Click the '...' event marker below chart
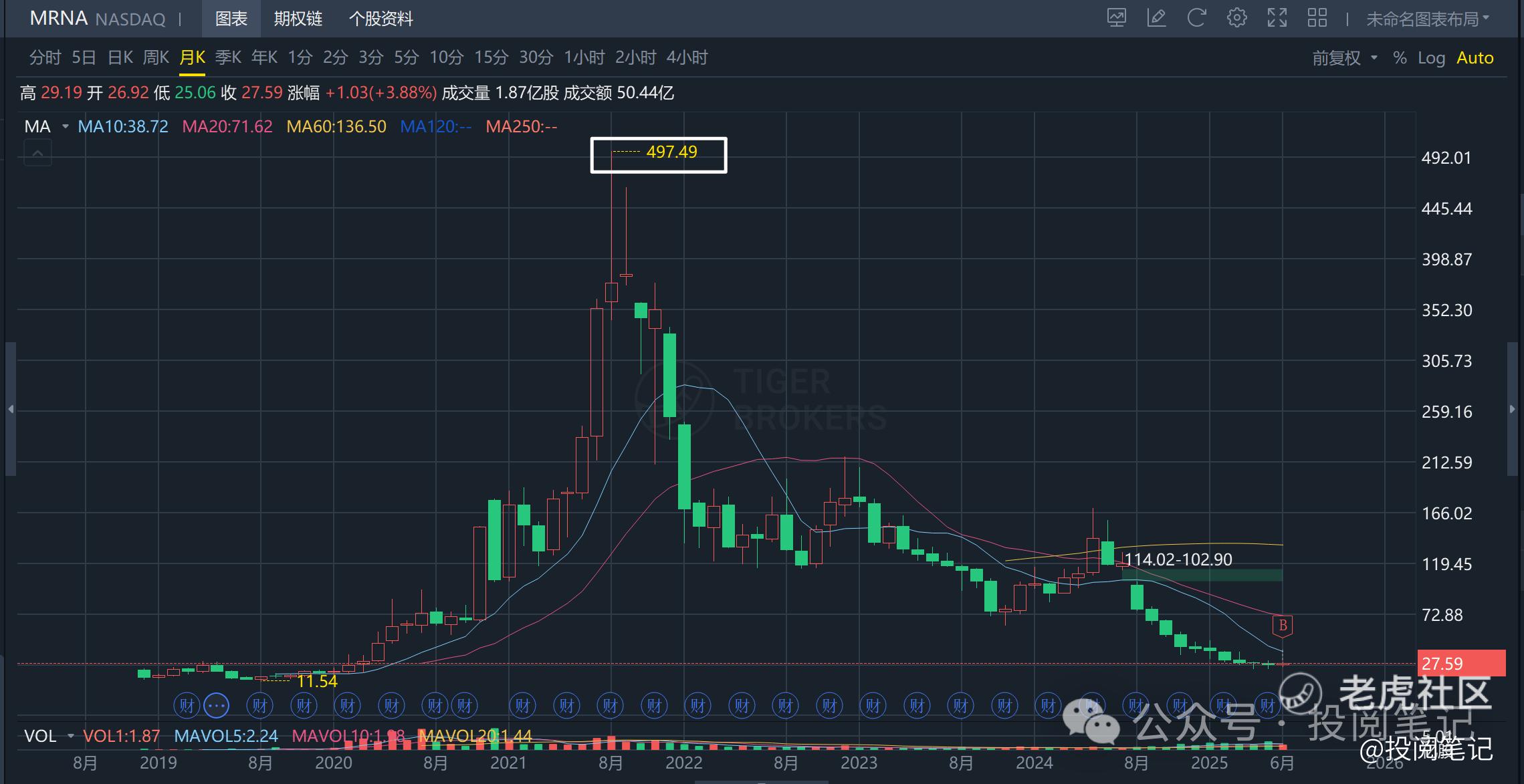 [216, 705]
